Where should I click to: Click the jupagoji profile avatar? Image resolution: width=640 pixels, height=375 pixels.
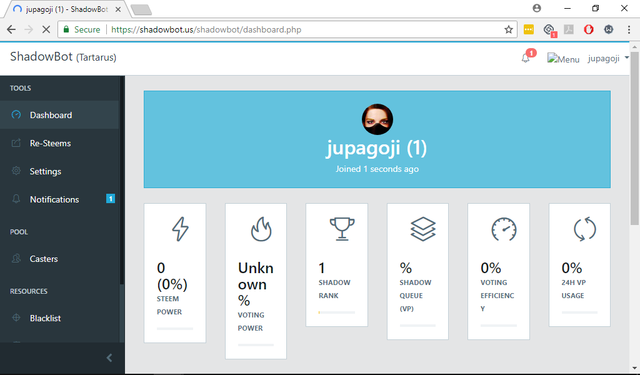pos(377,119)
